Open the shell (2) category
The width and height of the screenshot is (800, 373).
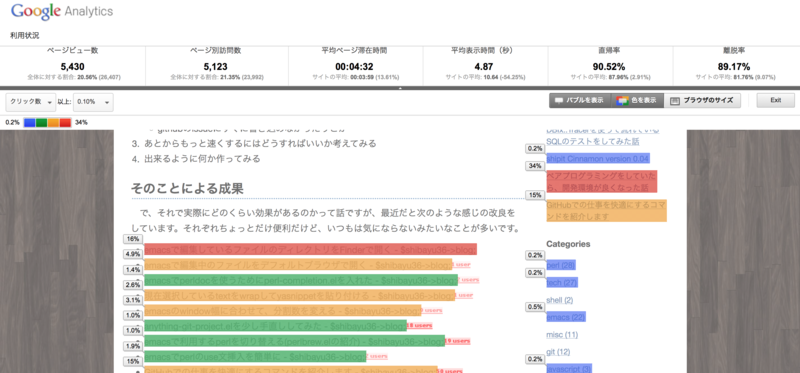560,300
